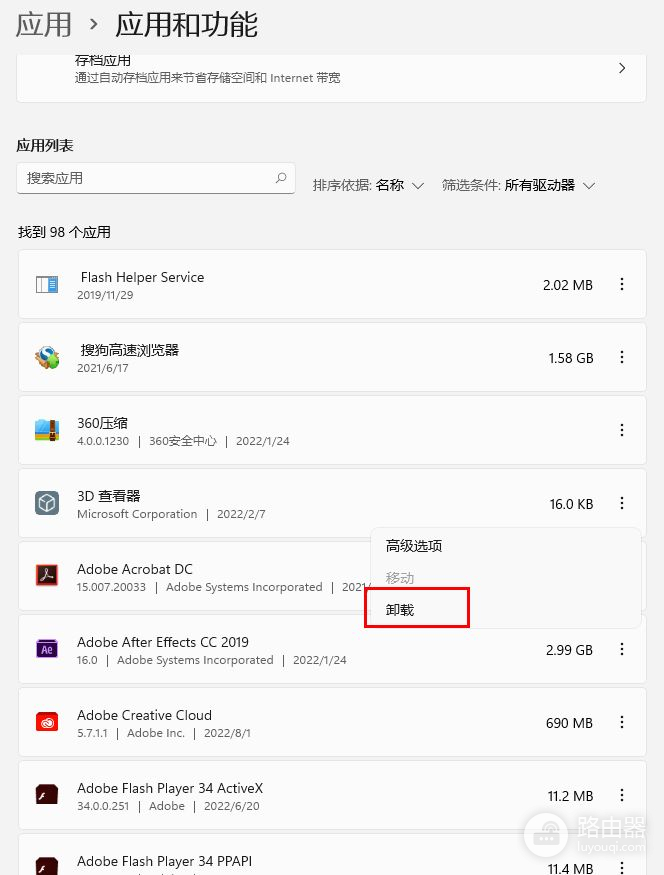Screen dimensions: 664x875
Task: Click the Flash Player 34 ActiveX icon
Action: pyautogui.click(x=47, y=795)
